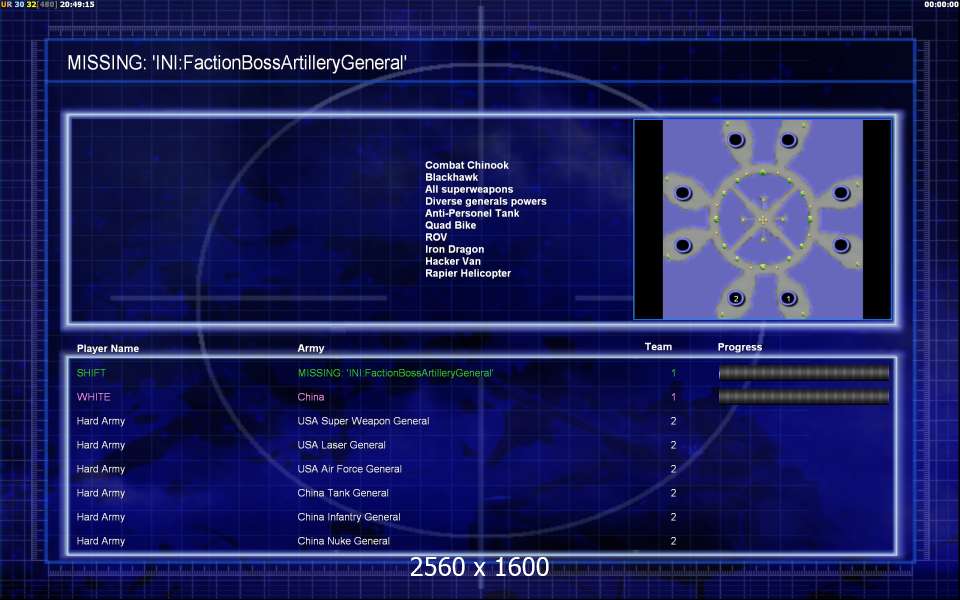Viewport: 960px width, 600px height.
Task: Click 'China Nuke General' army entry
Action: tap(343, 541)
